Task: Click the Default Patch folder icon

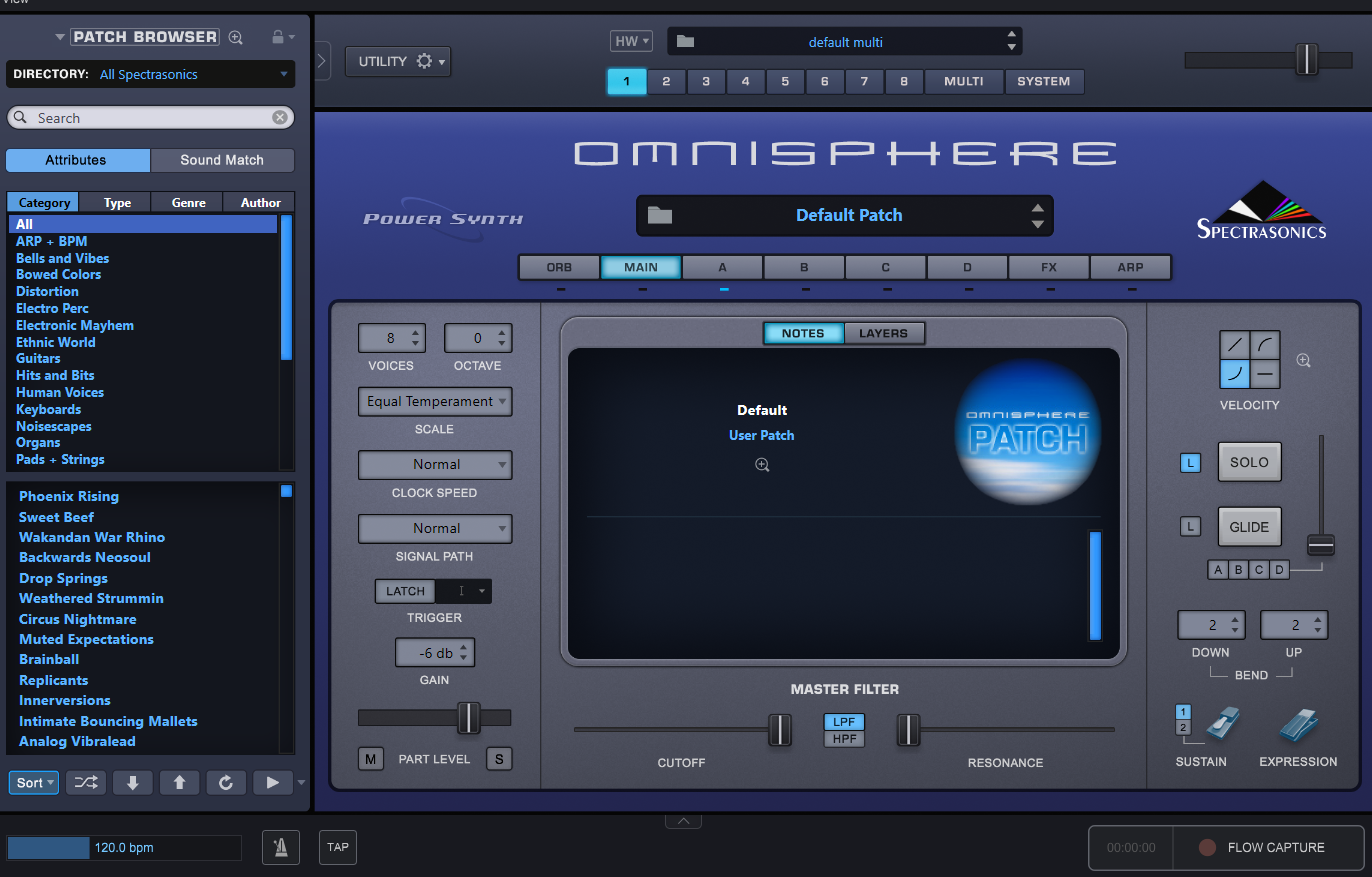Action: click(660, 215)
